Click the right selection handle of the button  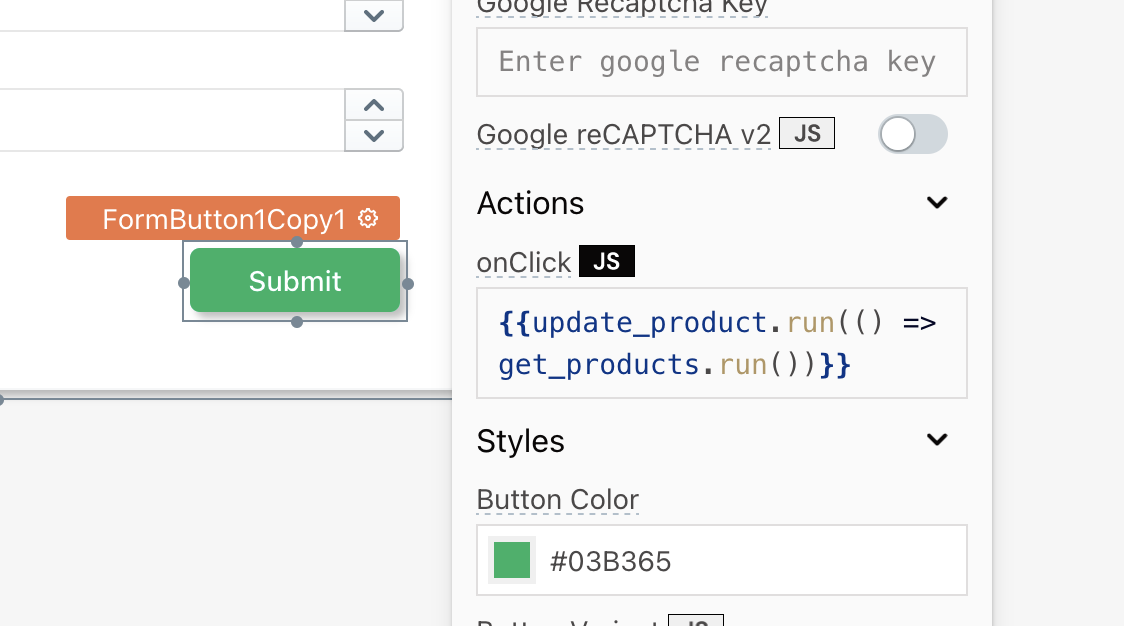click(x=408, y=281)
